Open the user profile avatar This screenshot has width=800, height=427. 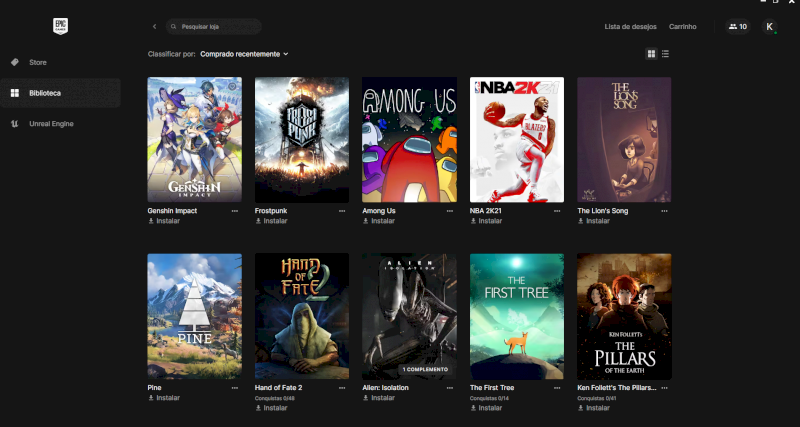coord(770,27)
